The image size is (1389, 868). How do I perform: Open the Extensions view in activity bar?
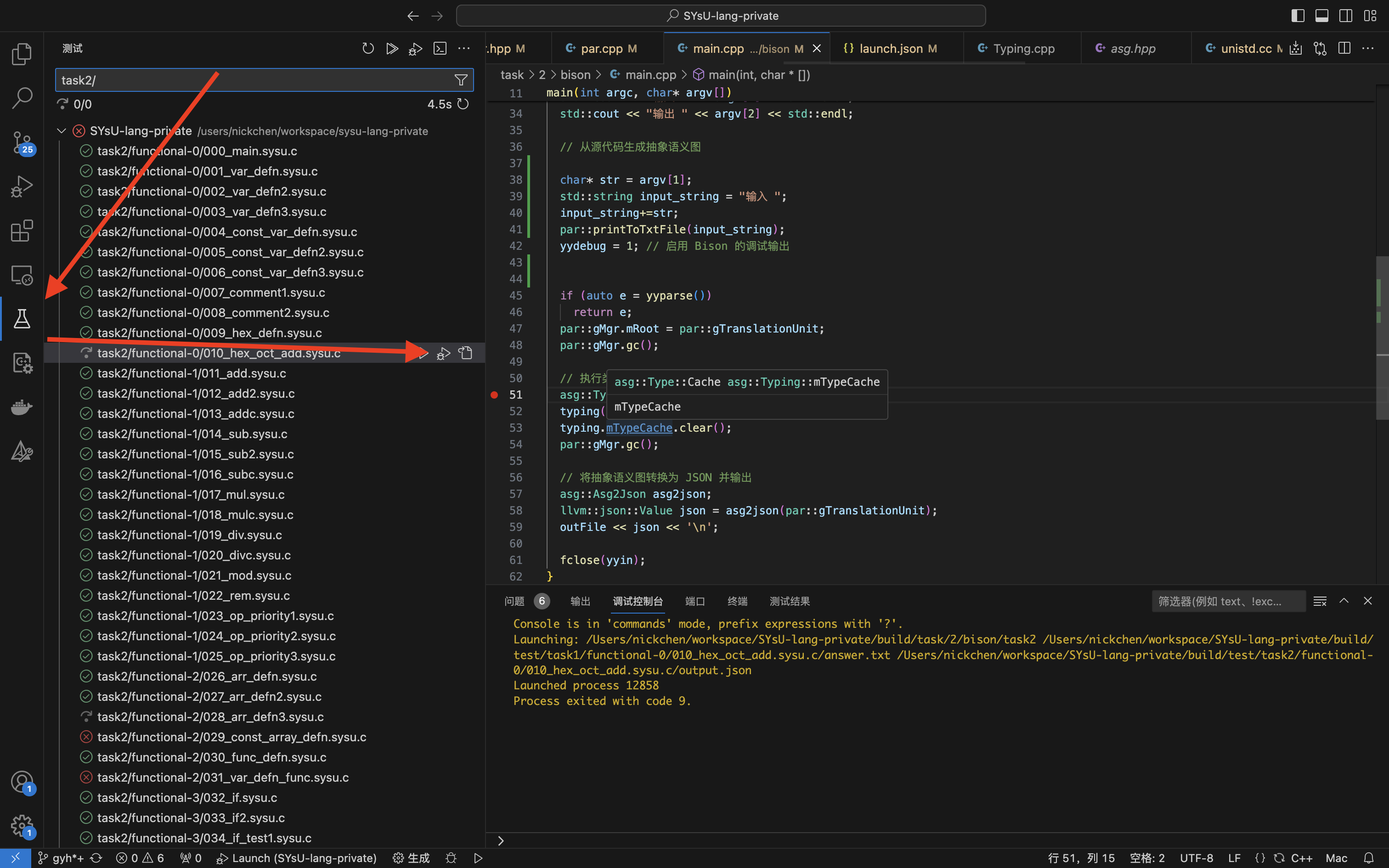point(22,230)
